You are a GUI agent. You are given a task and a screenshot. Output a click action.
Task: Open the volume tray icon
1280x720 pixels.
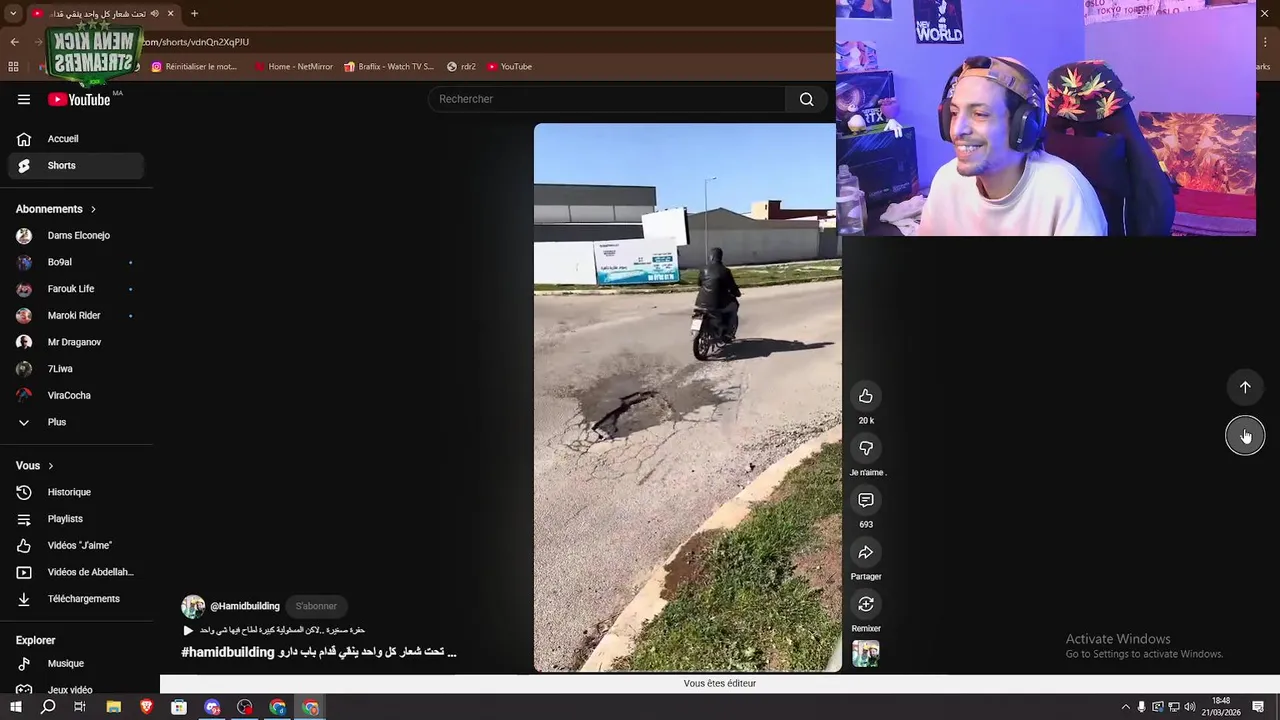click(1190, 707)
